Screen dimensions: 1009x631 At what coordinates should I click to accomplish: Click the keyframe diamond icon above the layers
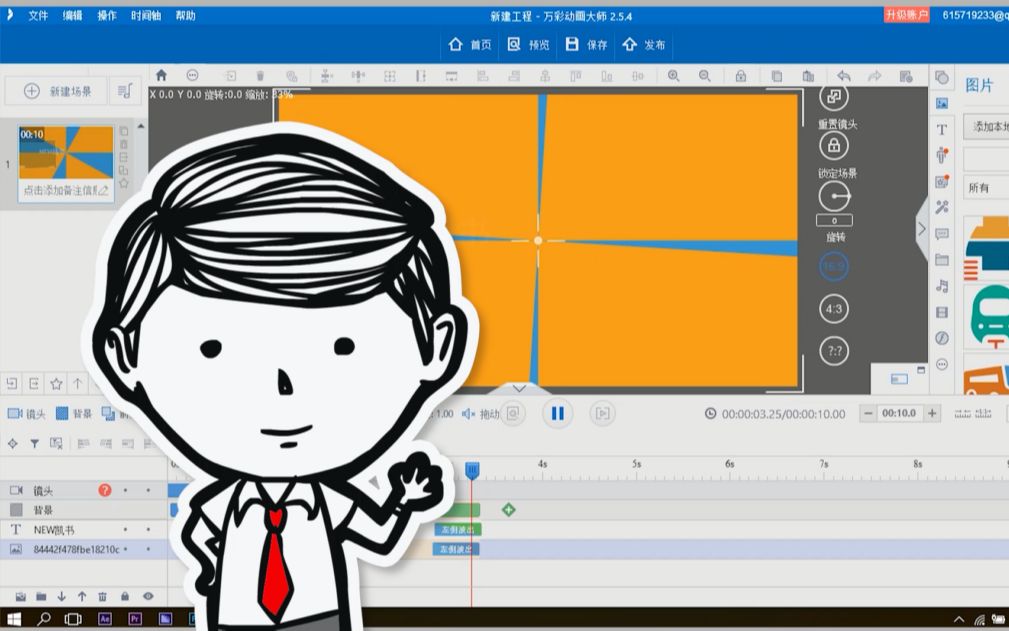tap(12, 443)
